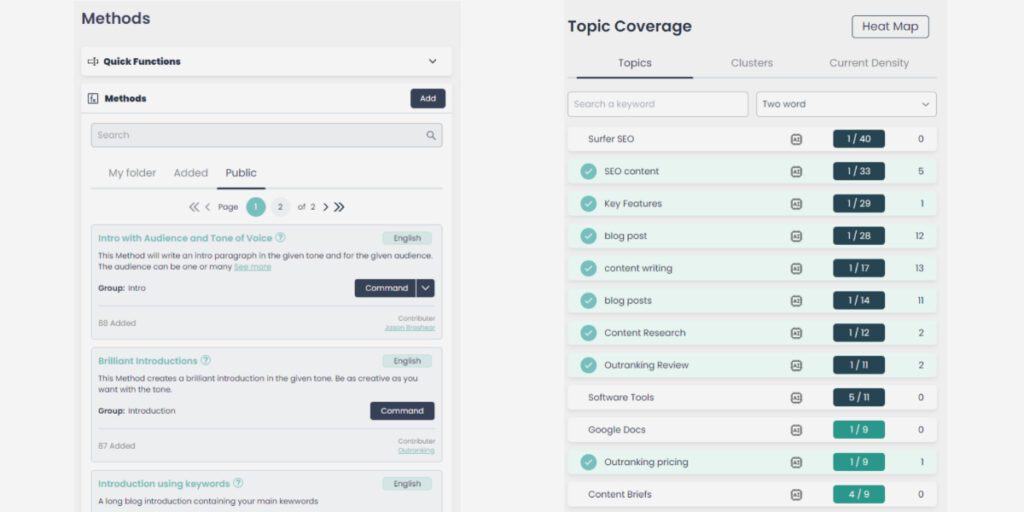This screenshot has width=1024, height=512.
Task: Click the AI icon in blog post row
Action: coord(796,236)
